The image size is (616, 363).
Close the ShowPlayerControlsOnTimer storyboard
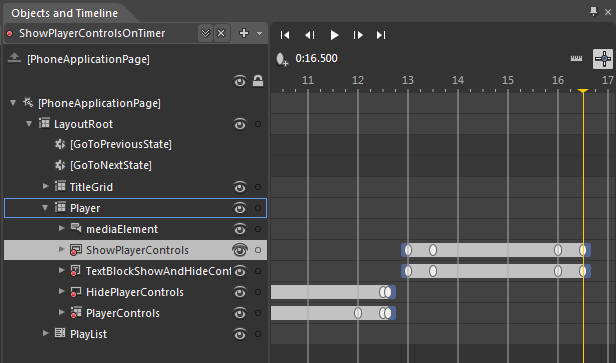click(221, 33)
